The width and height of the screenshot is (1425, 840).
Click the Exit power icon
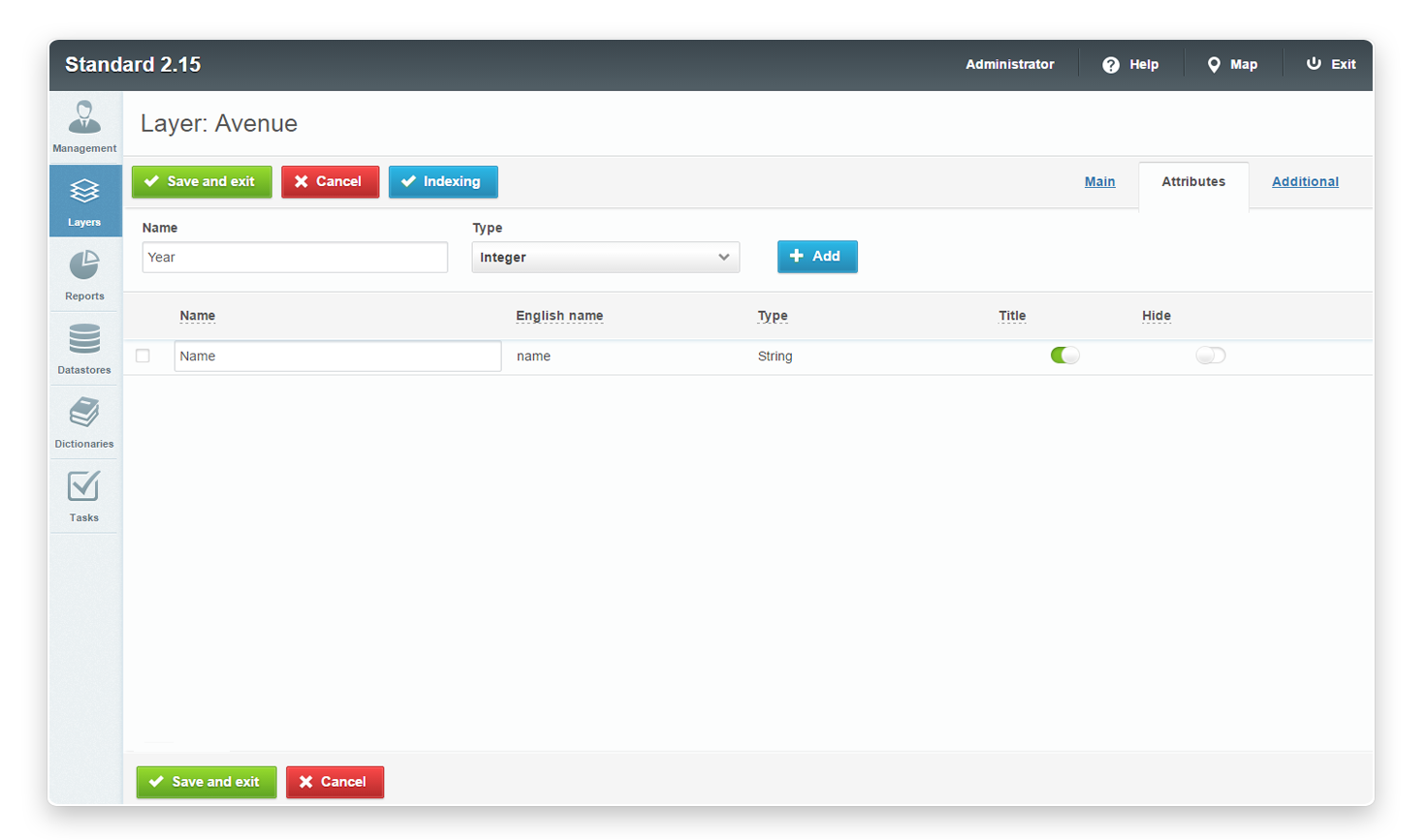pyautogui.click(x=1314, y=64)
